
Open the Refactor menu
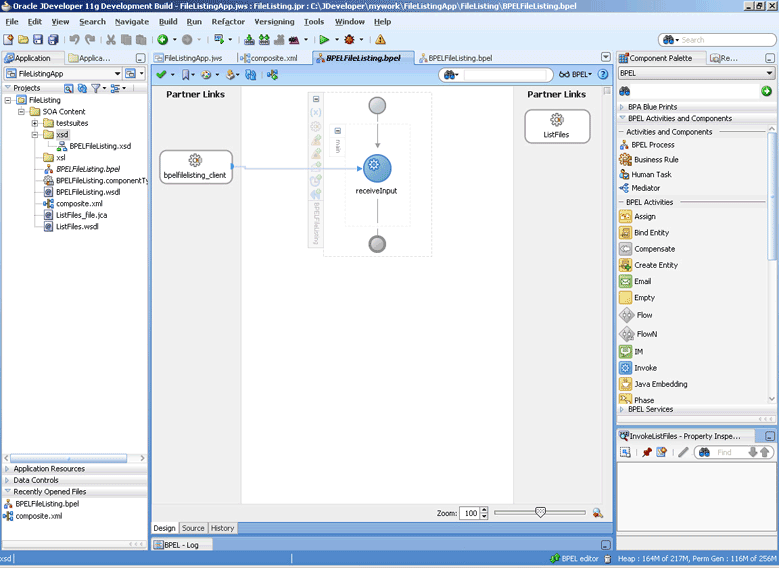point(228,22)
